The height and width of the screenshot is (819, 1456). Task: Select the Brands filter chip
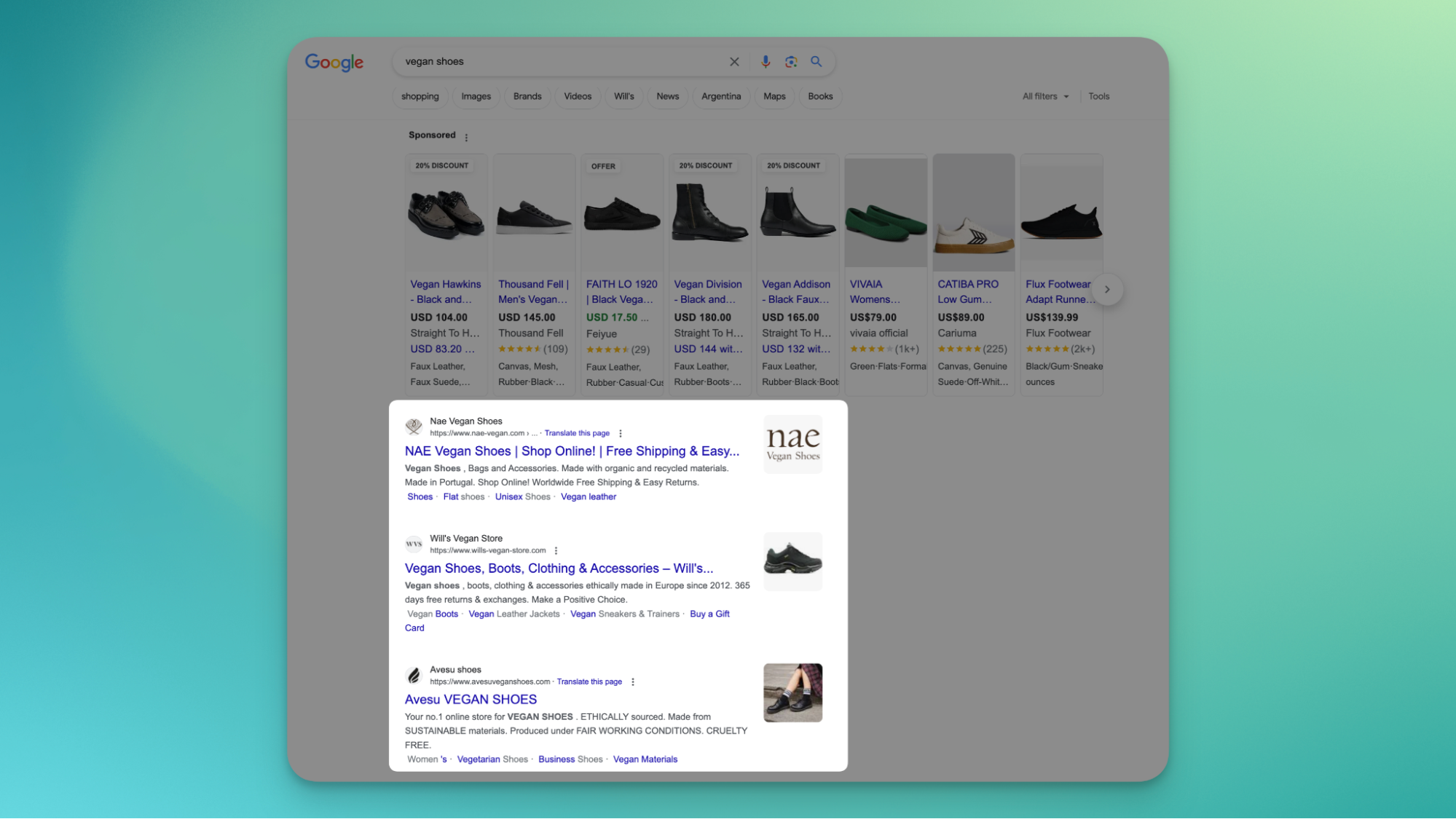point(527,96)
